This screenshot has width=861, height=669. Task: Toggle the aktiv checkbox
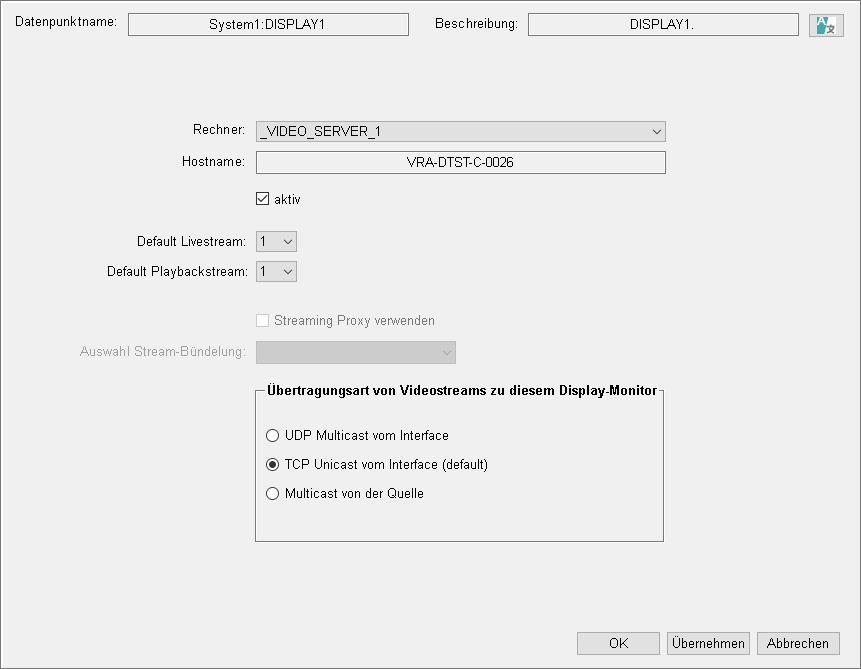pyautogui.click(x=262, y=199)
